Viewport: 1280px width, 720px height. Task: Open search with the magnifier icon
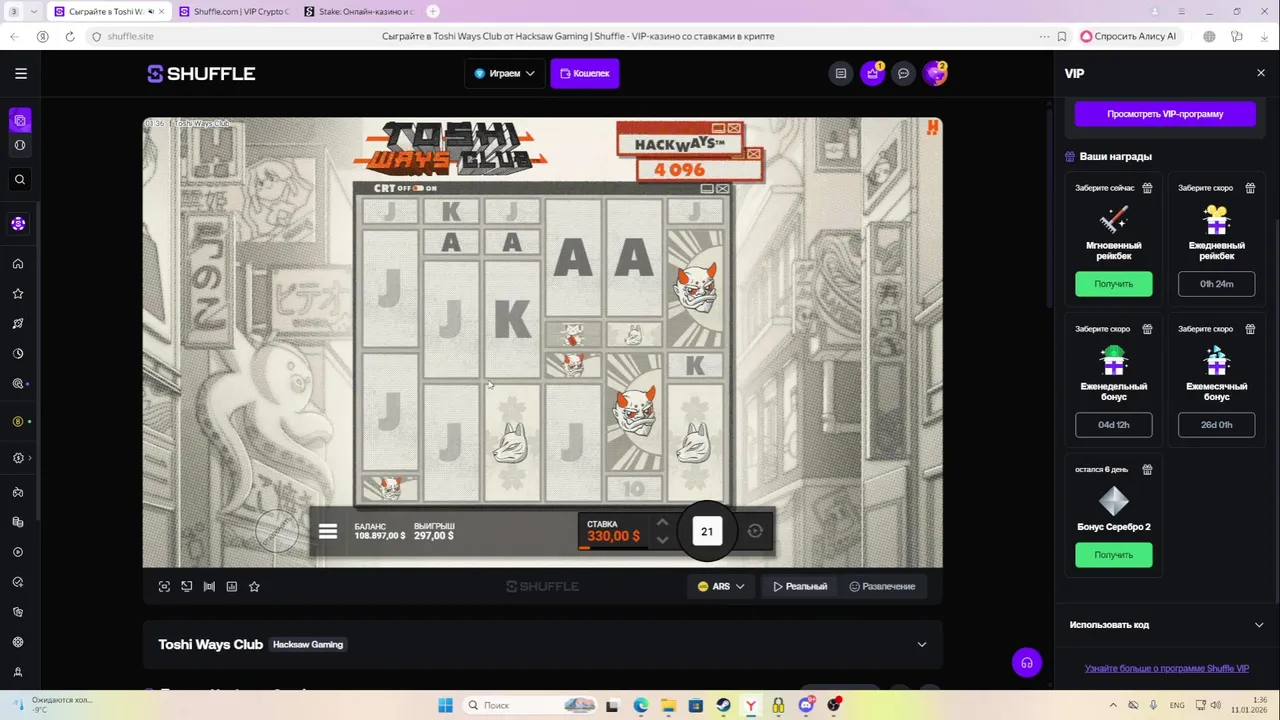(19, 180)
